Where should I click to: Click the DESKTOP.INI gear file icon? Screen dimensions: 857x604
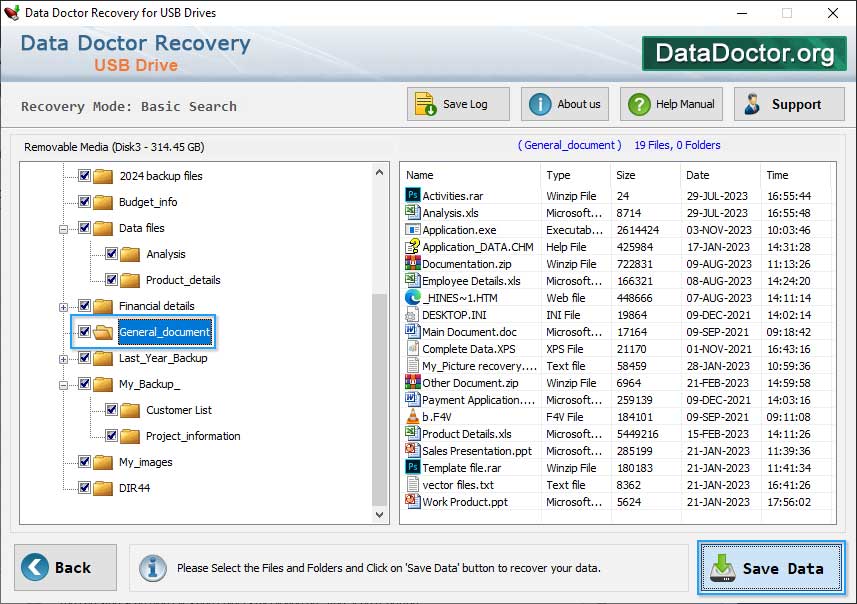(413, 314)
